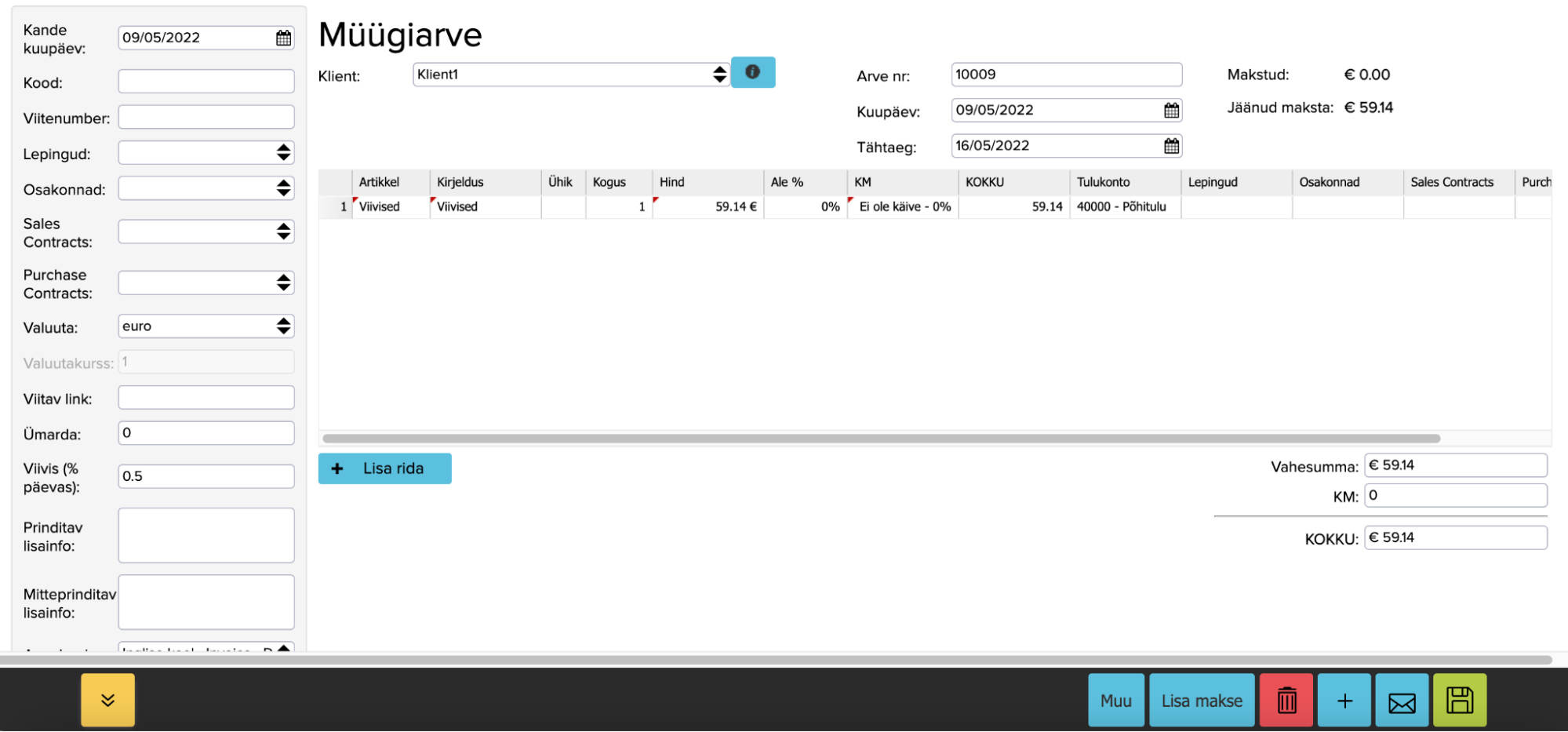
Task: Click the green save invoice icon
Action: tap(1459, 701)
